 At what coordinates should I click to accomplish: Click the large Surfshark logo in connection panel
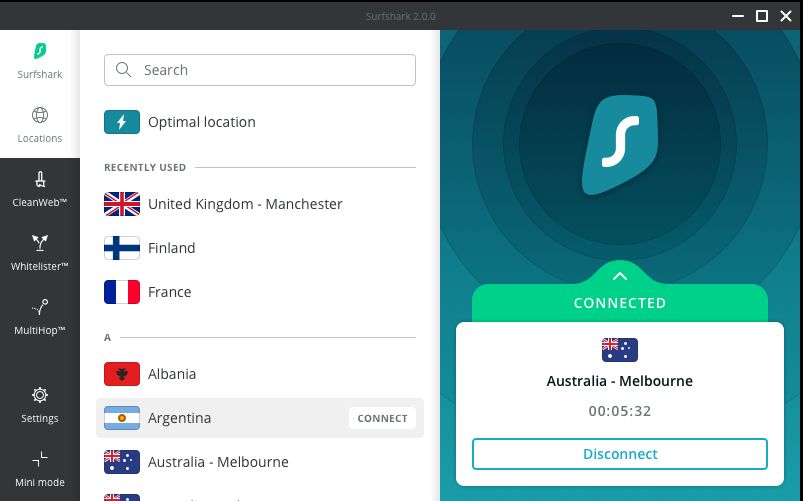[x=620, y=145]
